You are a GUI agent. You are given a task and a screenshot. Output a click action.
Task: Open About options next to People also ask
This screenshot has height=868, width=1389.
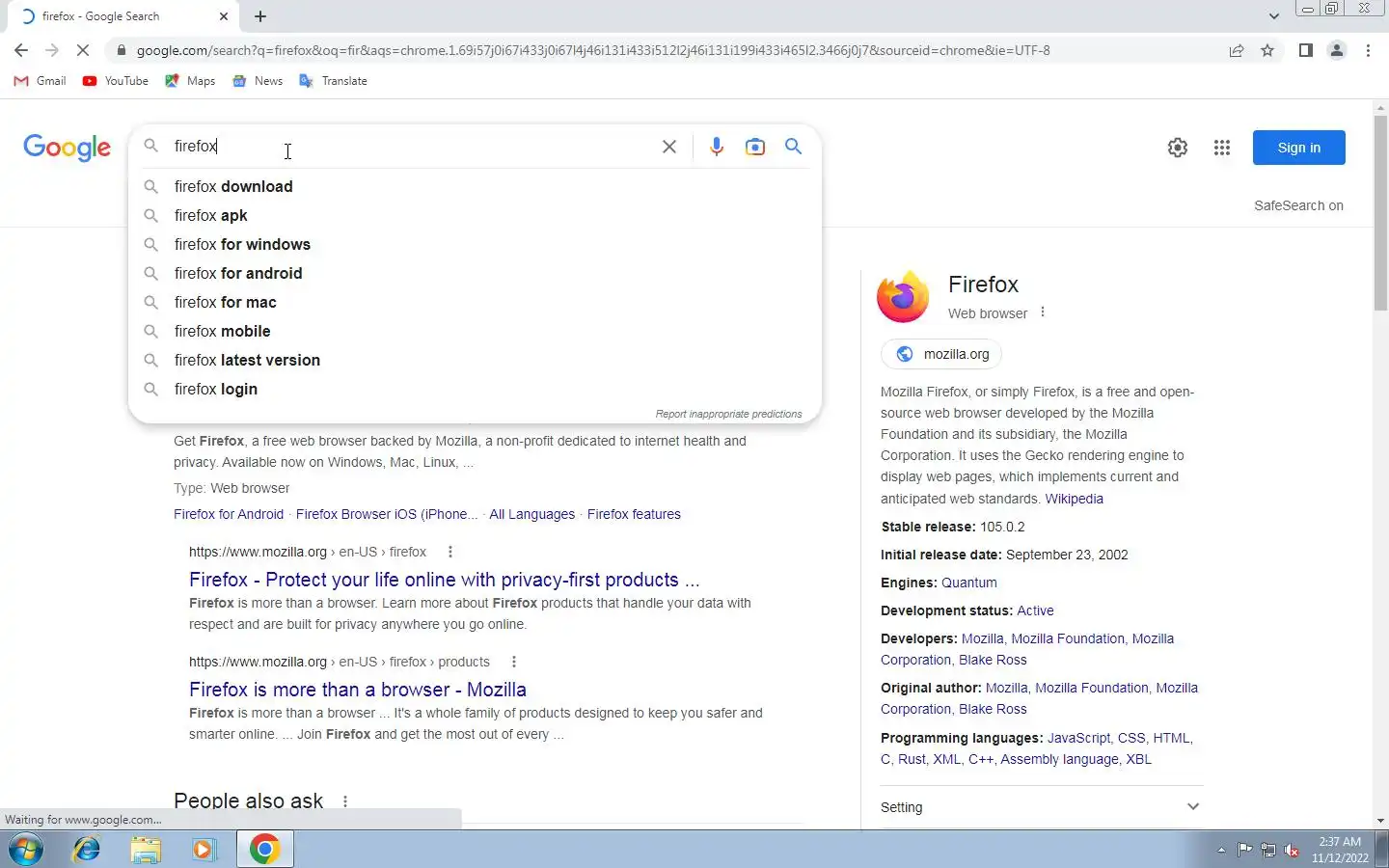coord(345,801)
